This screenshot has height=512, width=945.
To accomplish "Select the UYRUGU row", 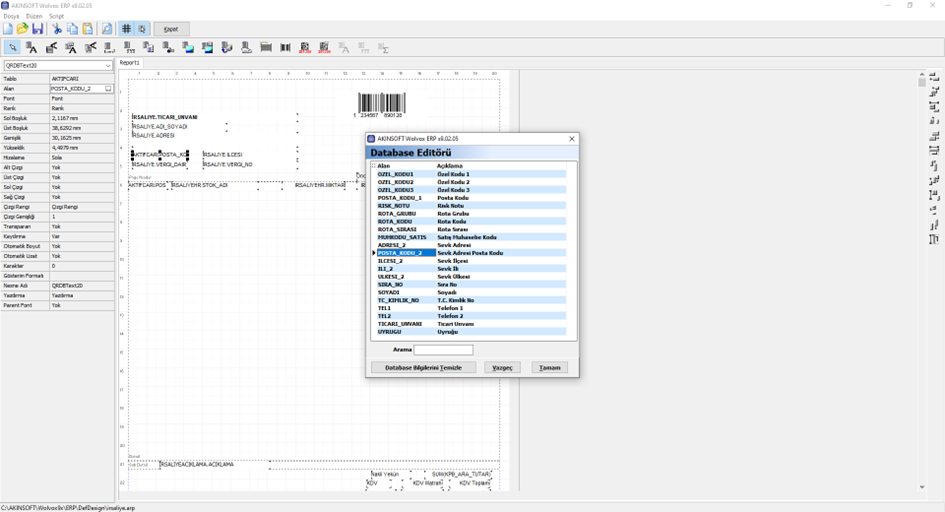I will 471,331.
